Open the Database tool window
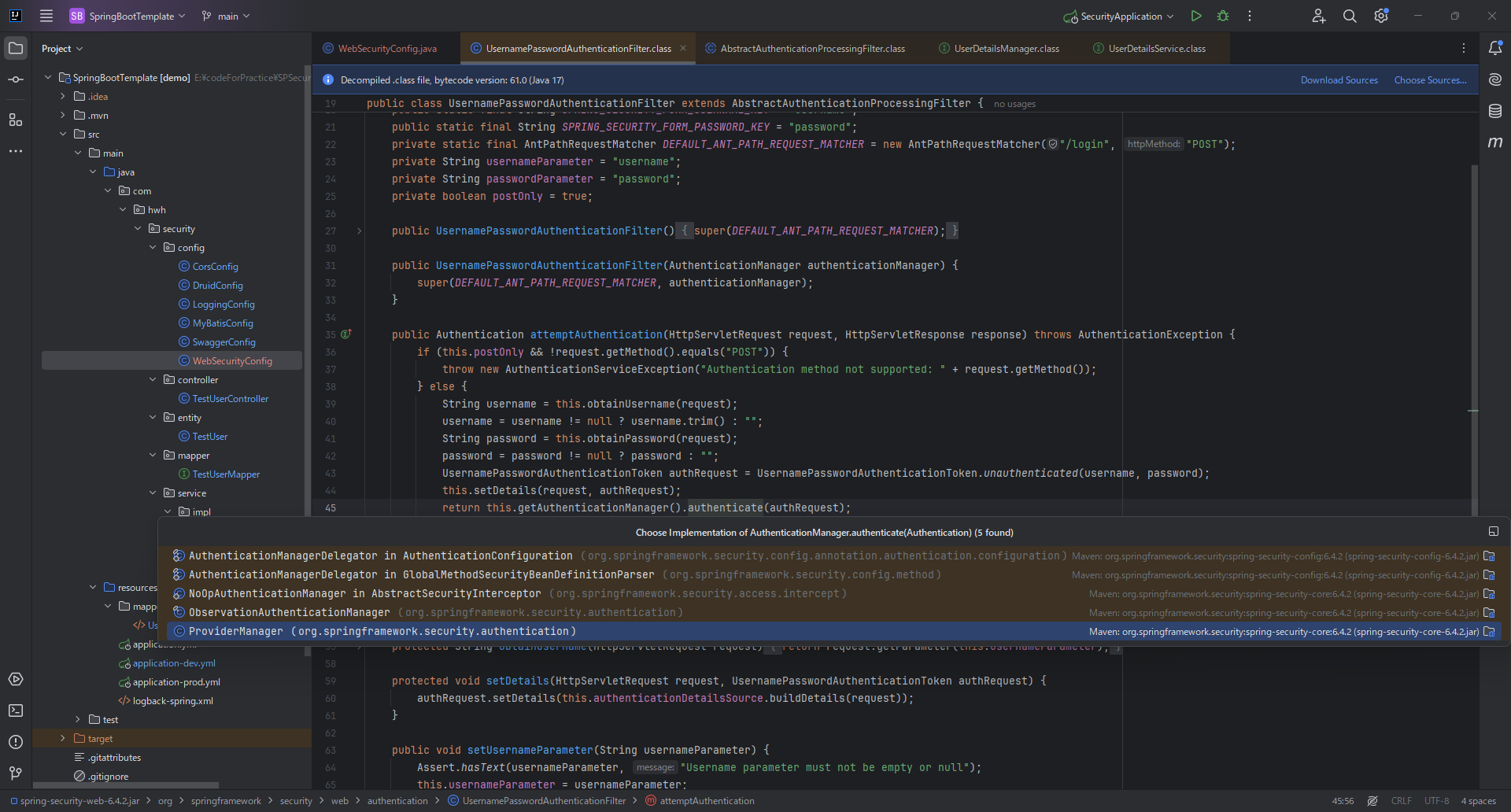 coord(1495,111)
